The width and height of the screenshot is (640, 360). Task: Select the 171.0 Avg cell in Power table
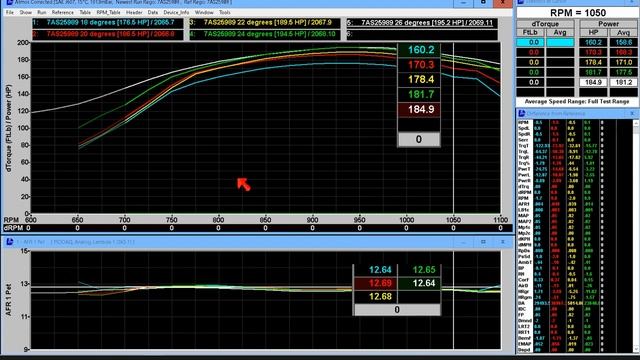tap(623, 62)
